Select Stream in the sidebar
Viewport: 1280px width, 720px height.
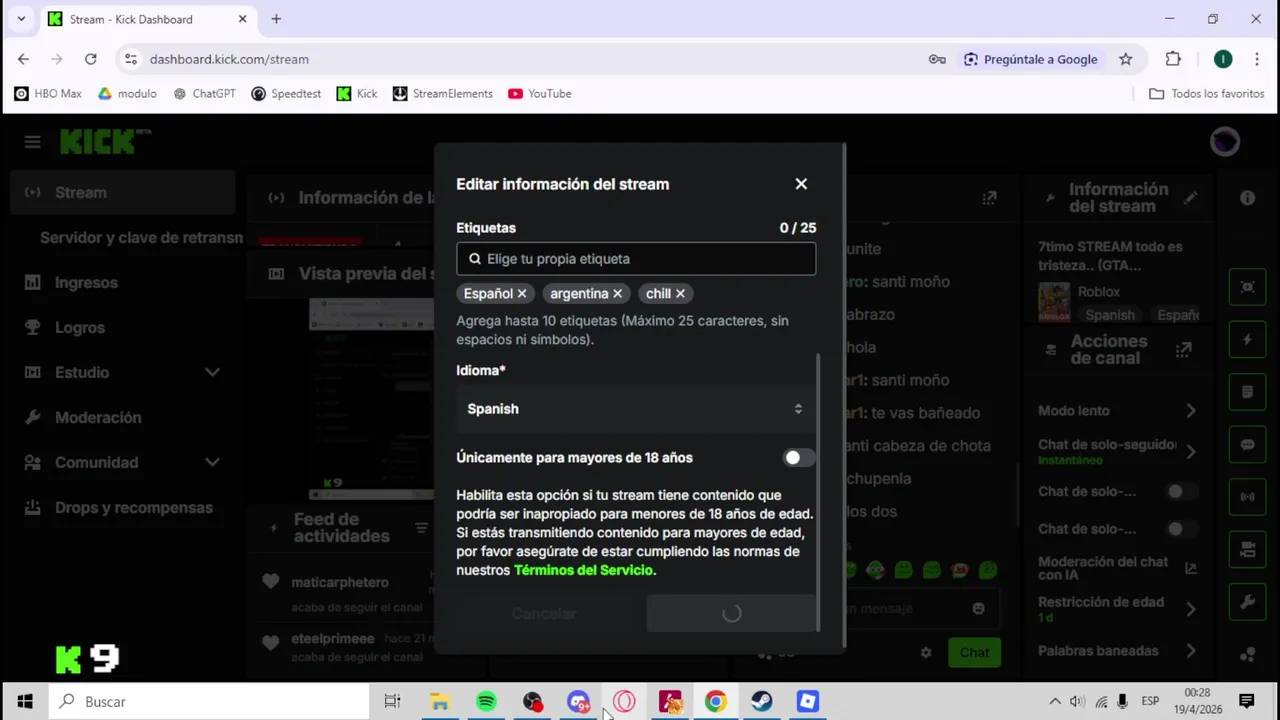pos(124,193)
